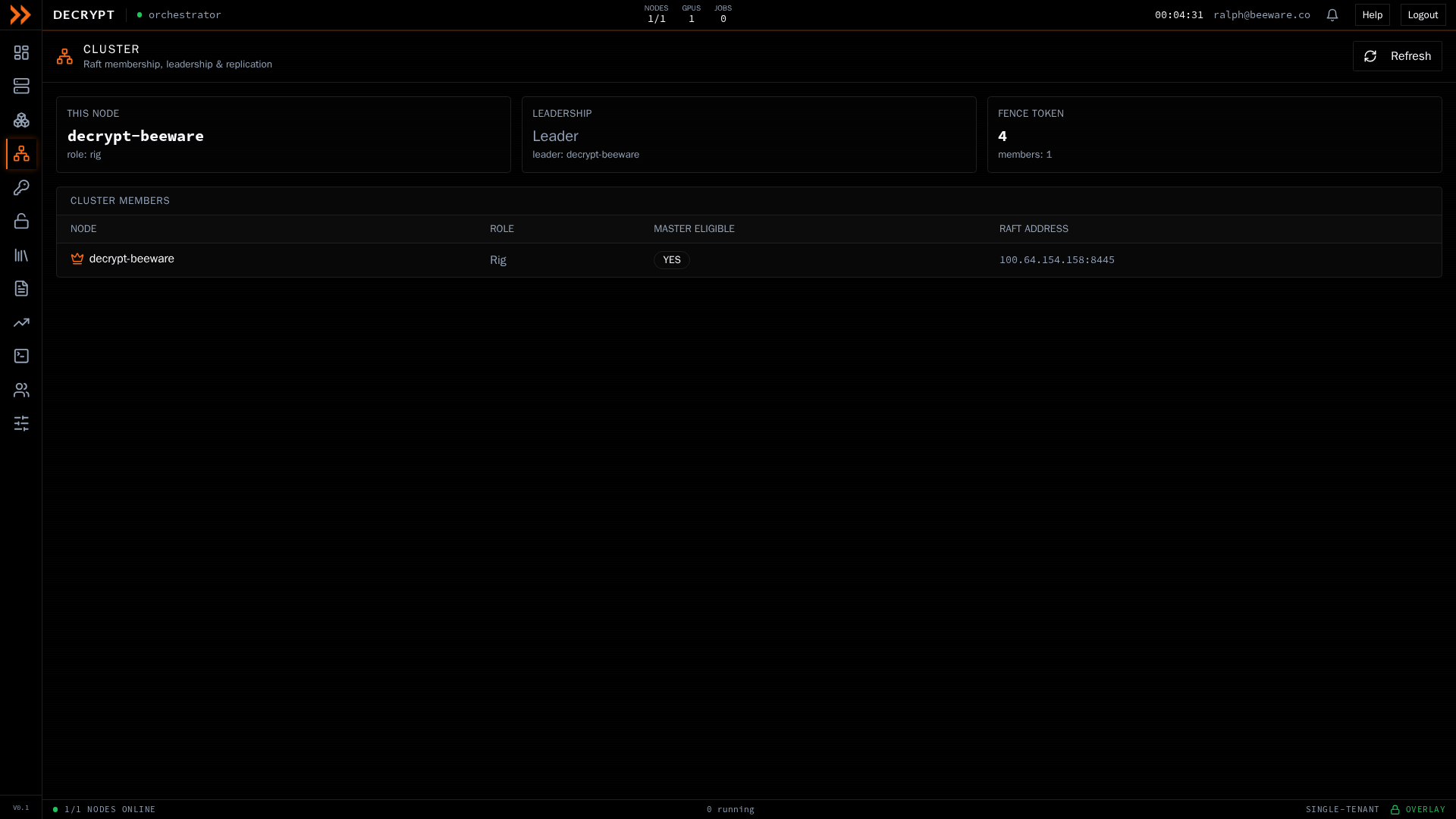
Task: Click the THIS NODE card name decrypt-beeware
Action: point(135,136)
